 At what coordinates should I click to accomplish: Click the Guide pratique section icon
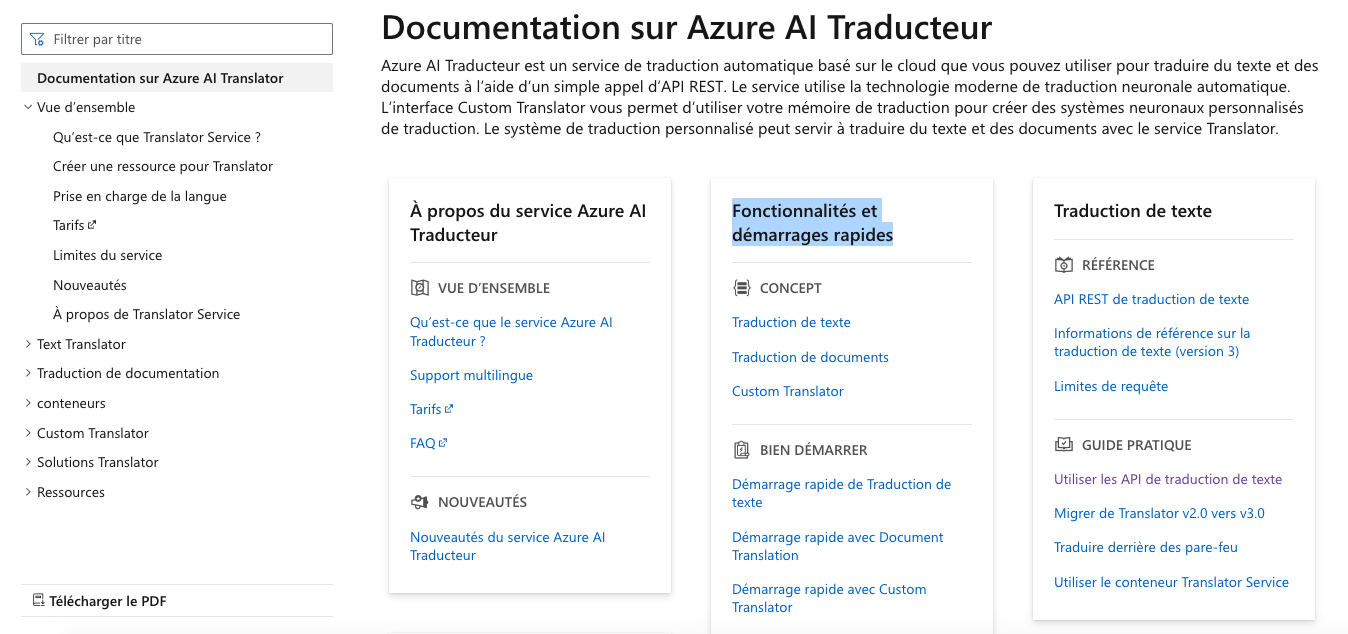(x=1064, y=445)
